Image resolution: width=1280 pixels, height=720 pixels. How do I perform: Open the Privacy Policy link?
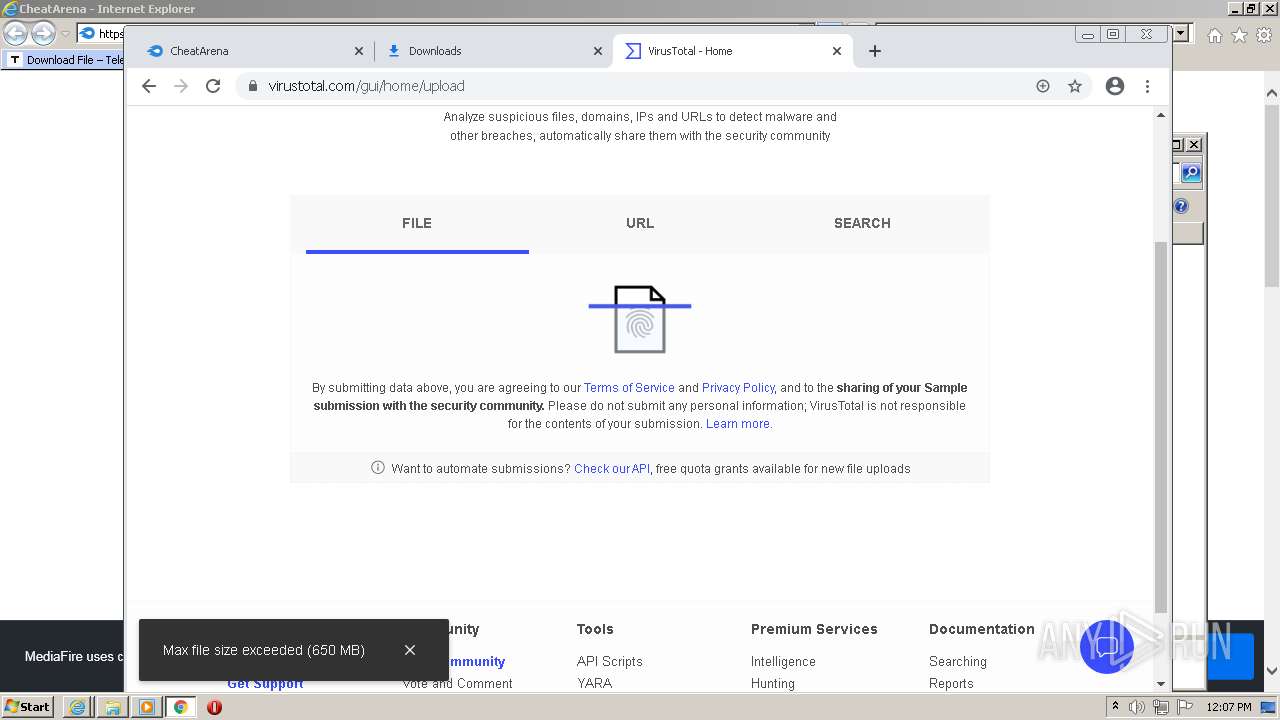pyautogui.click(x=738, y=388)
